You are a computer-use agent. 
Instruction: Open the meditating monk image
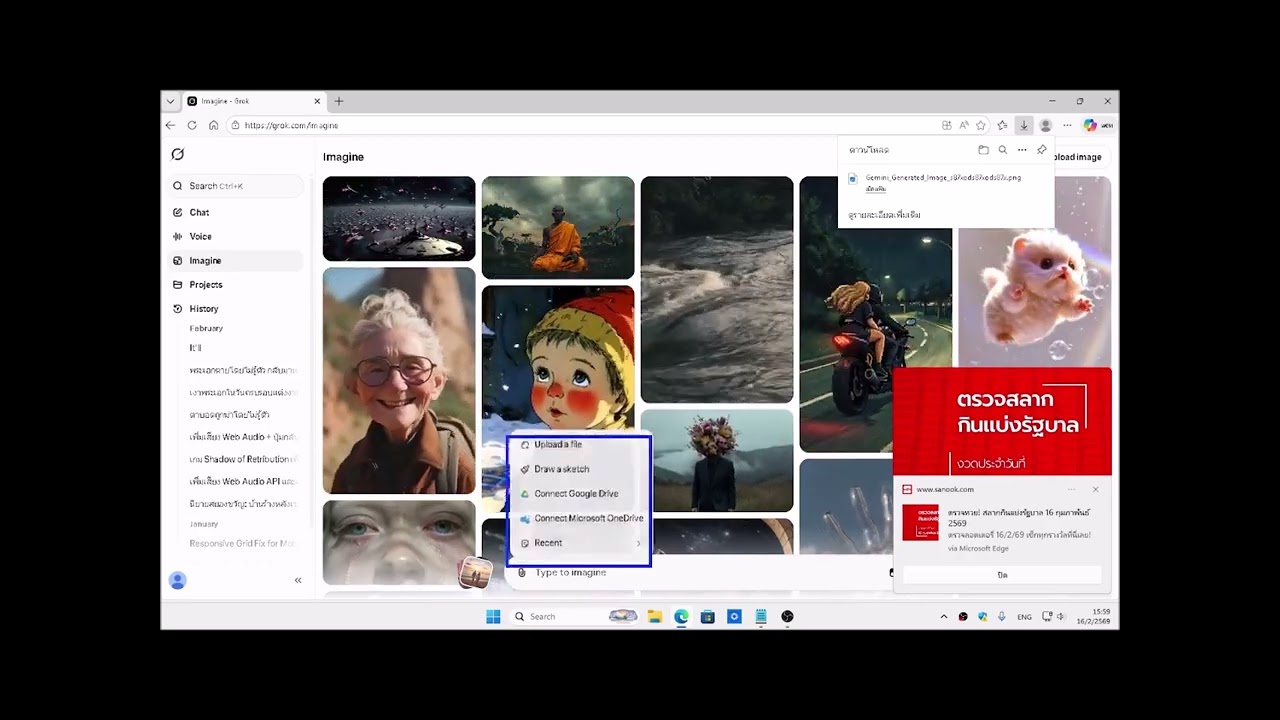[x=558, y=228]
